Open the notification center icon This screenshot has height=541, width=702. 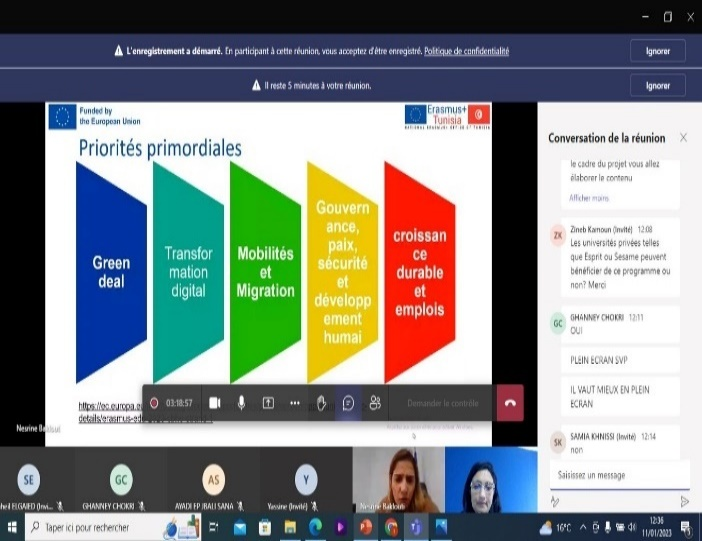pos(686,528)
